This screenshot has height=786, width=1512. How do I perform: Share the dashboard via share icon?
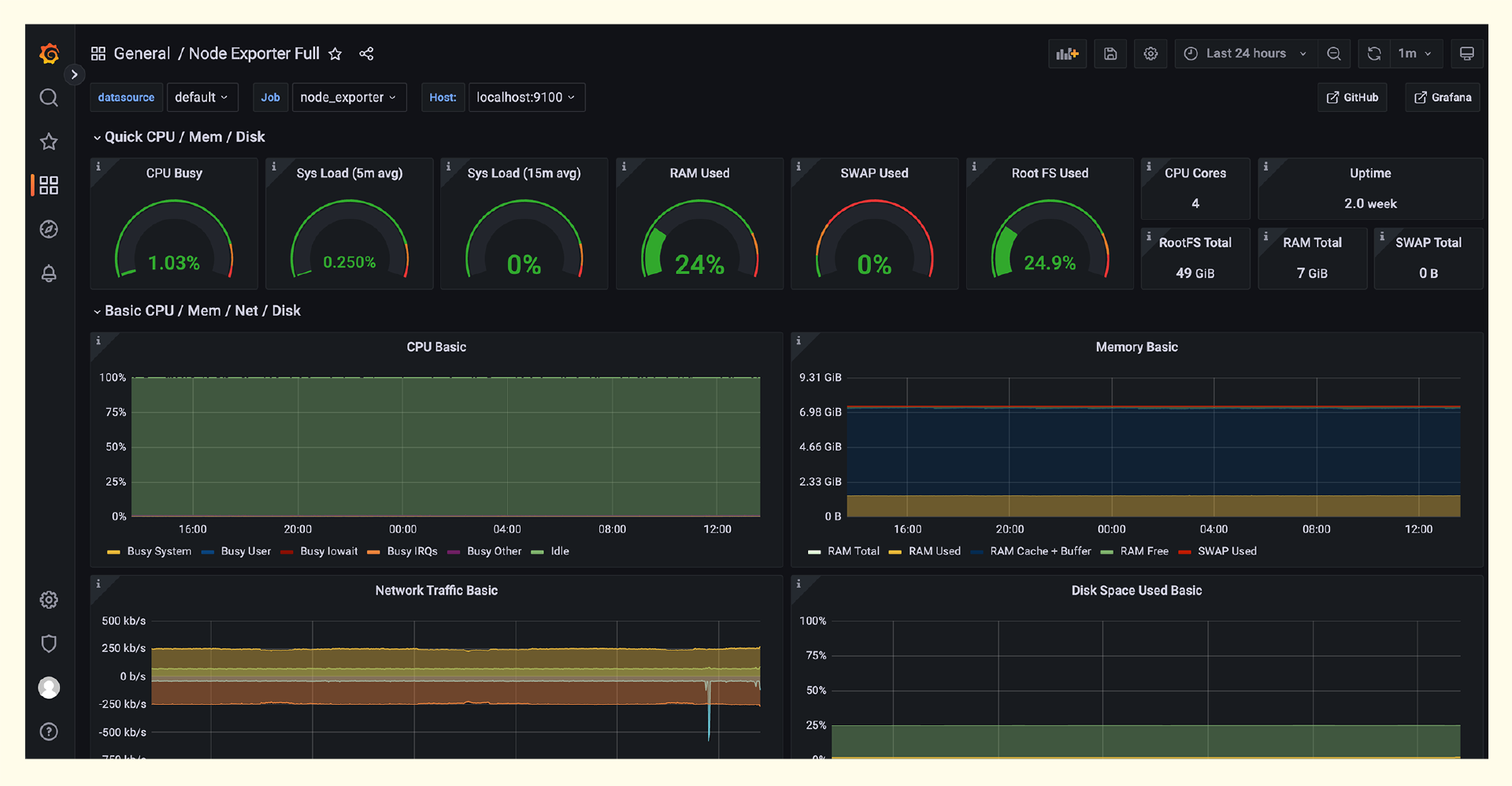pyautogui.click(x=366, y=54)
